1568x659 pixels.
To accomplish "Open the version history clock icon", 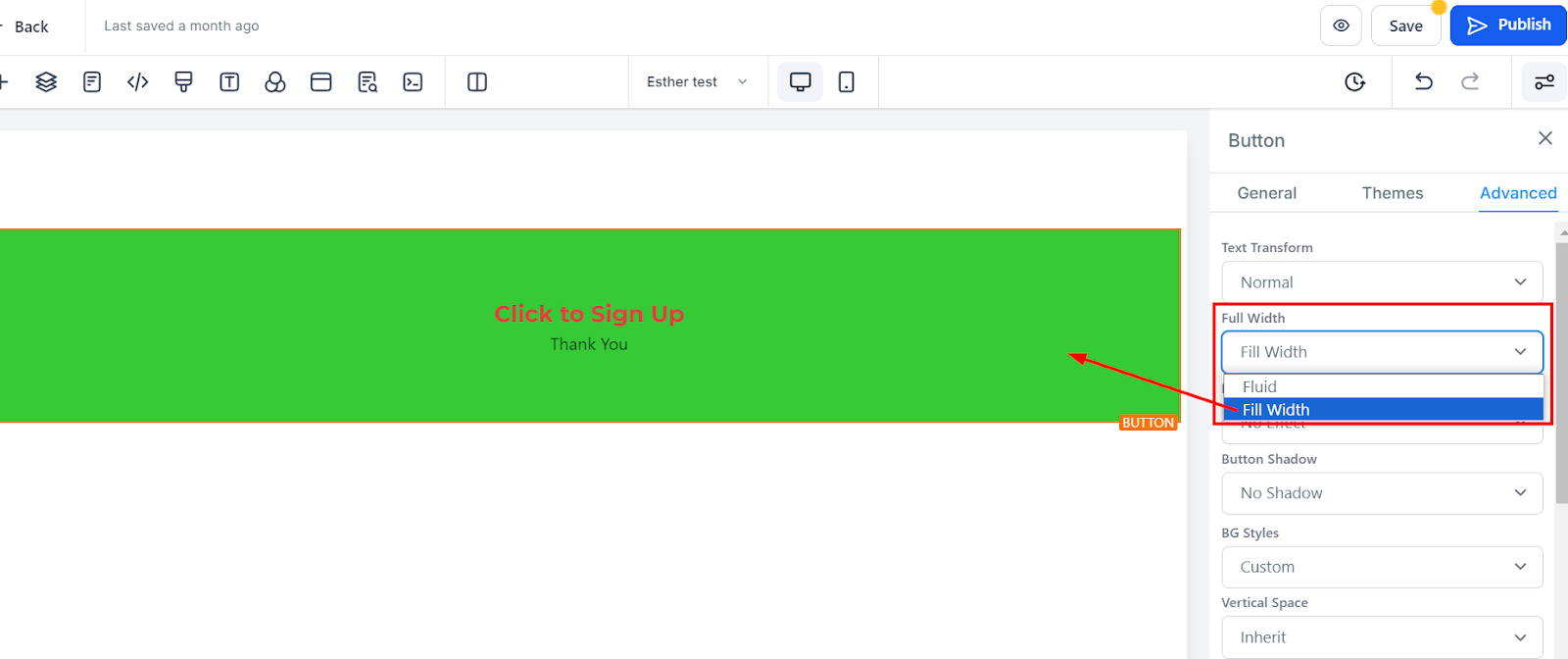I will point(1355,82).
